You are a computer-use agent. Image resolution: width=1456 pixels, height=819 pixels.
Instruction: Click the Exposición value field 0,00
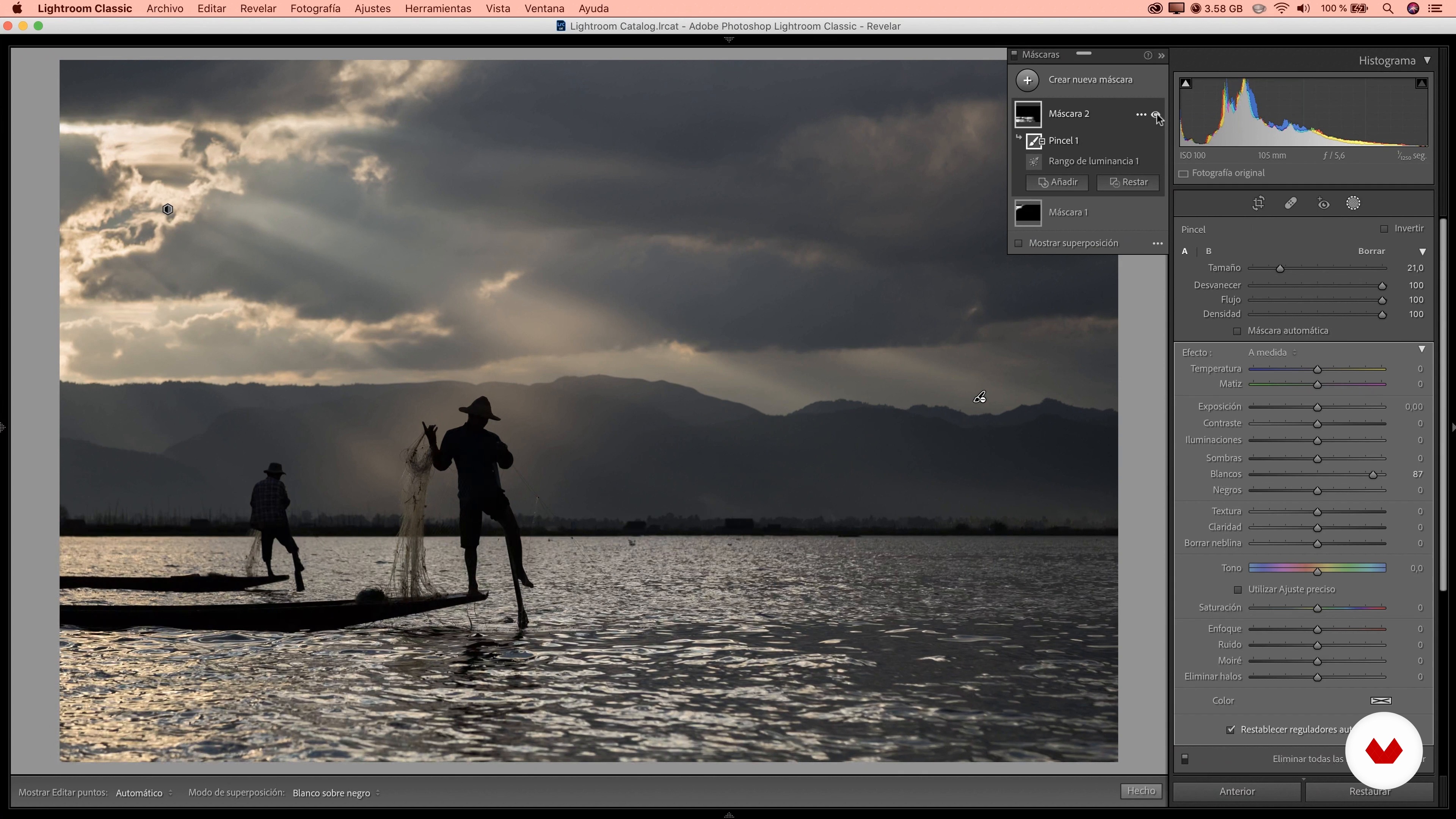[1414, 407]
